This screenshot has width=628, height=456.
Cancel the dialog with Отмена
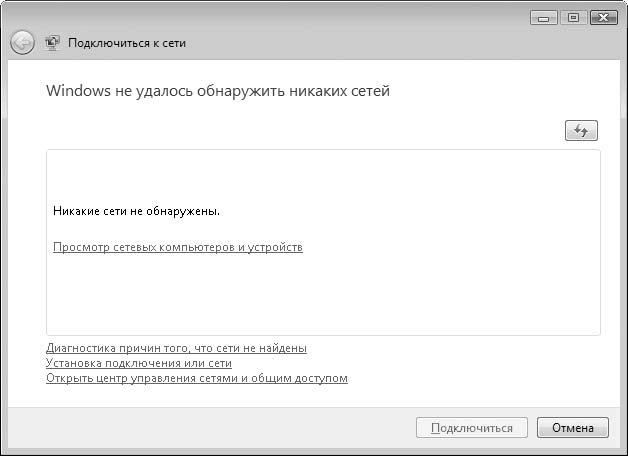pyautogui.click(x=573, y=428)
